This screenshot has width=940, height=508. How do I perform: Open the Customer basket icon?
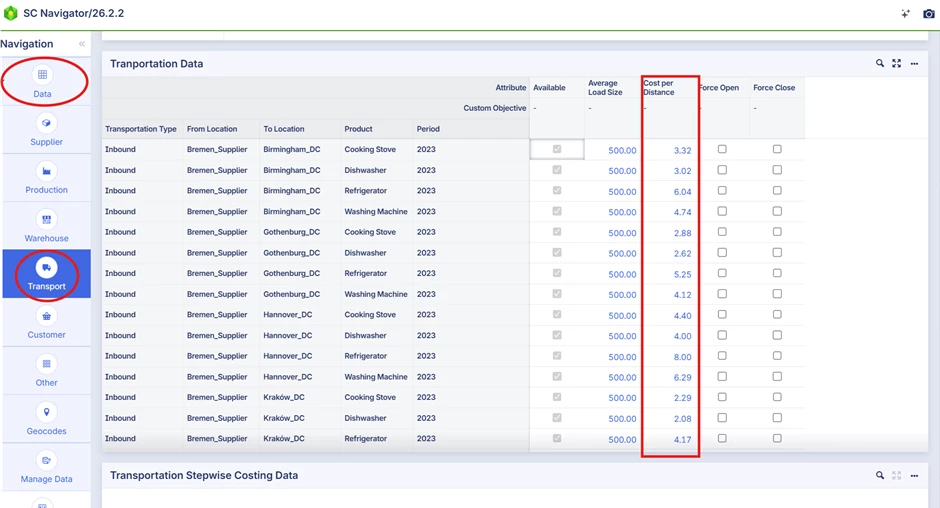pos(46,316)
